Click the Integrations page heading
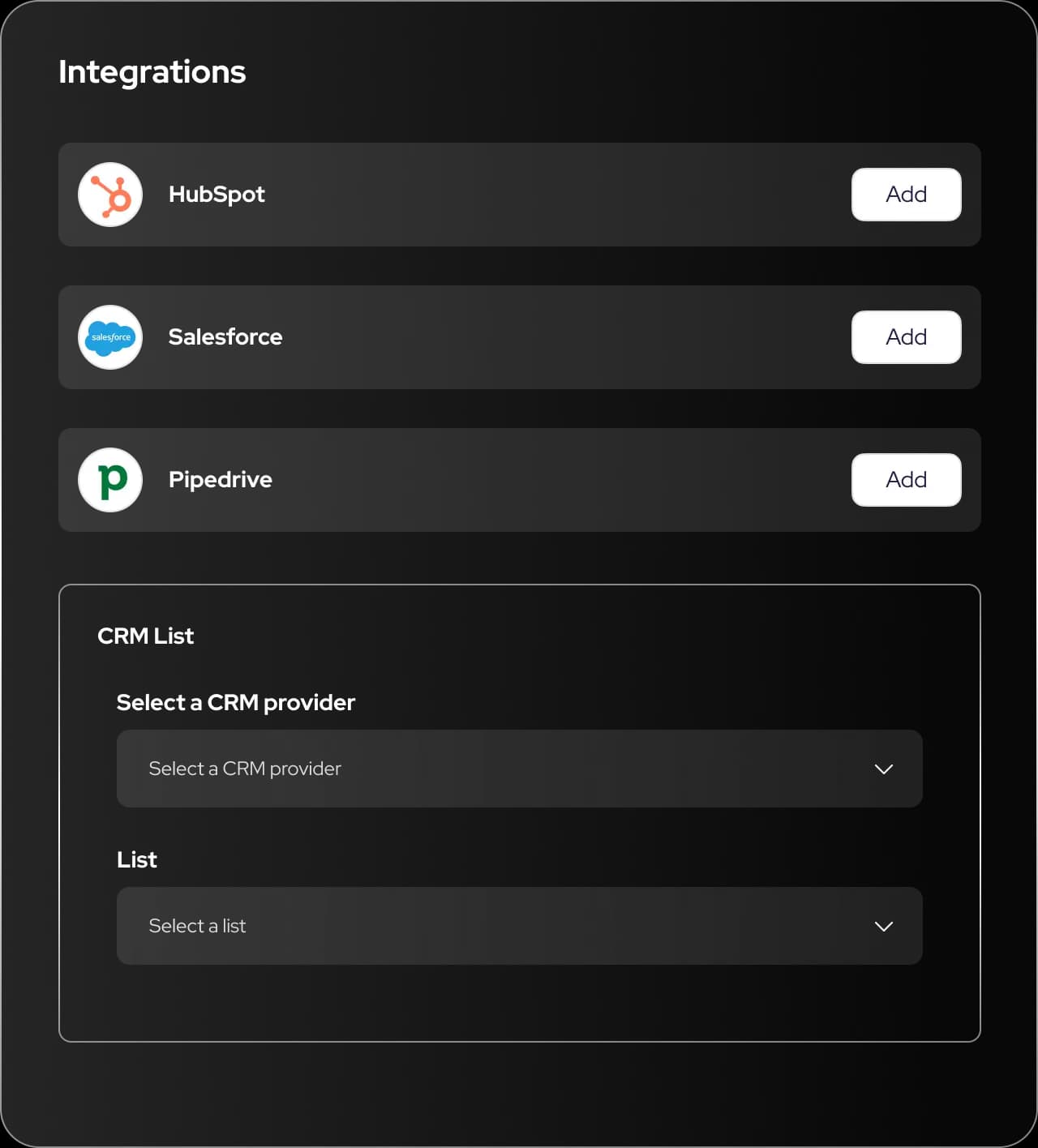This screenshot has width=1038, height=1148. [x=152, y=71]
